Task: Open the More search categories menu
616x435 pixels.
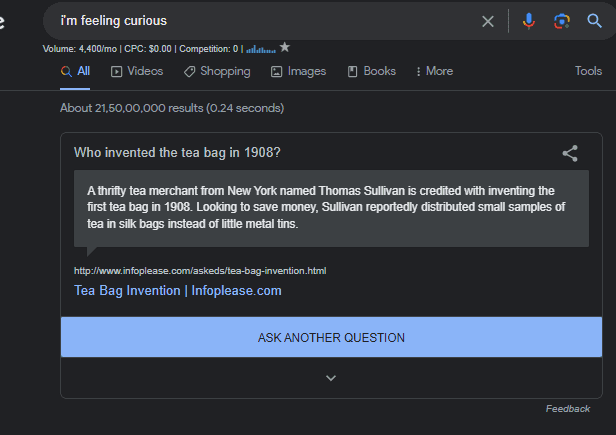Action: 434,71
